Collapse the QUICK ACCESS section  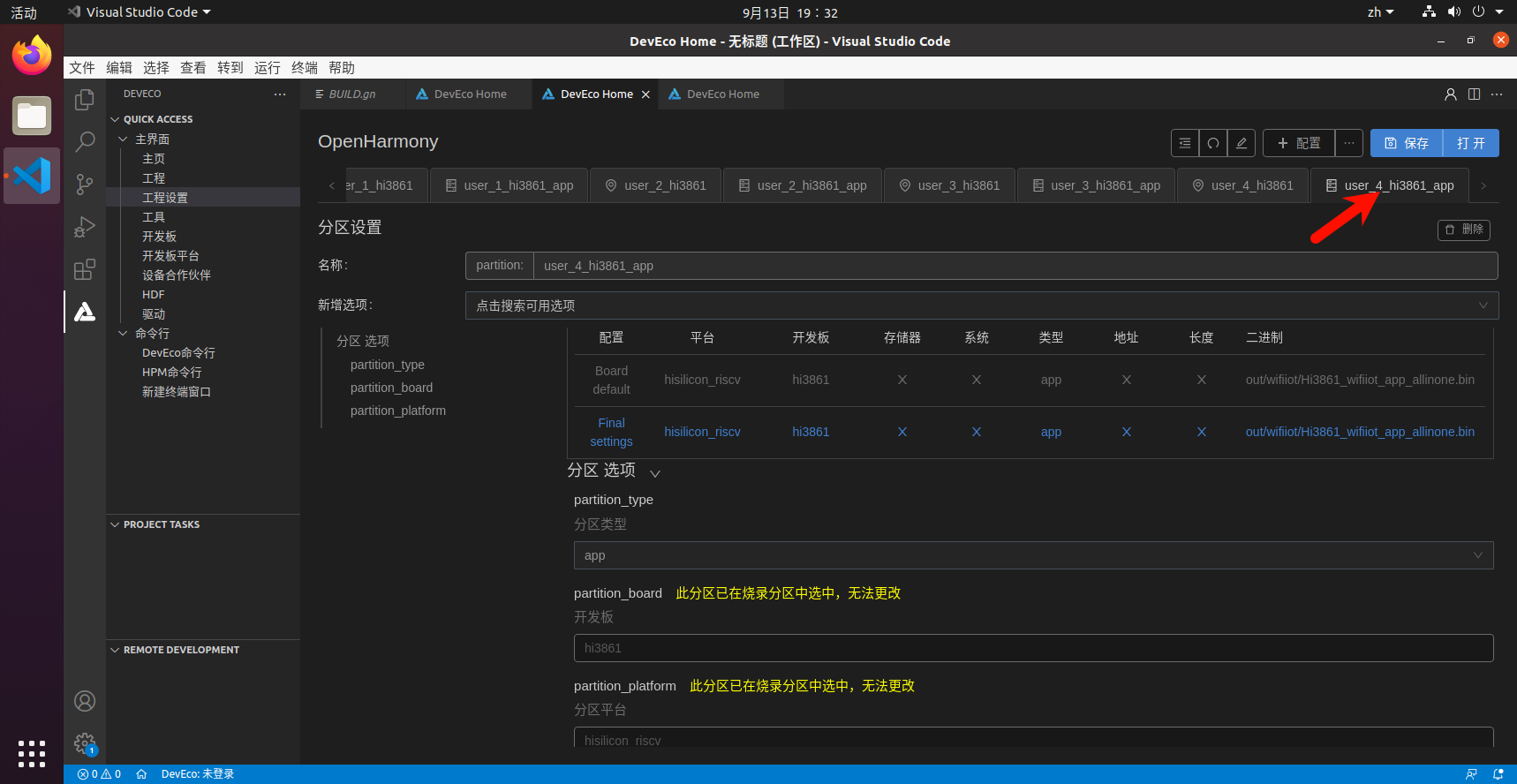point(115,119)
